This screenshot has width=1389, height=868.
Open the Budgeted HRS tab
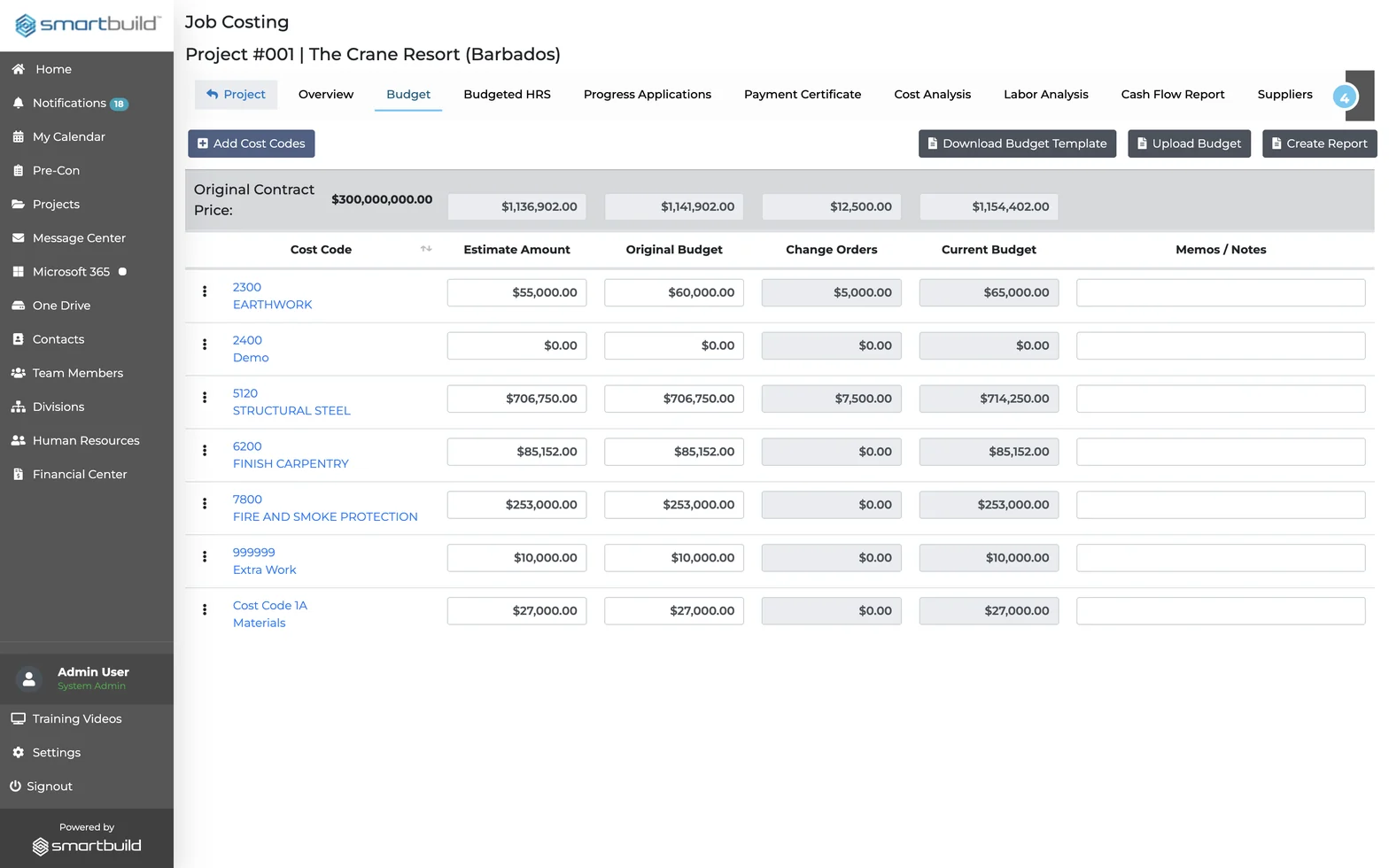507,94
